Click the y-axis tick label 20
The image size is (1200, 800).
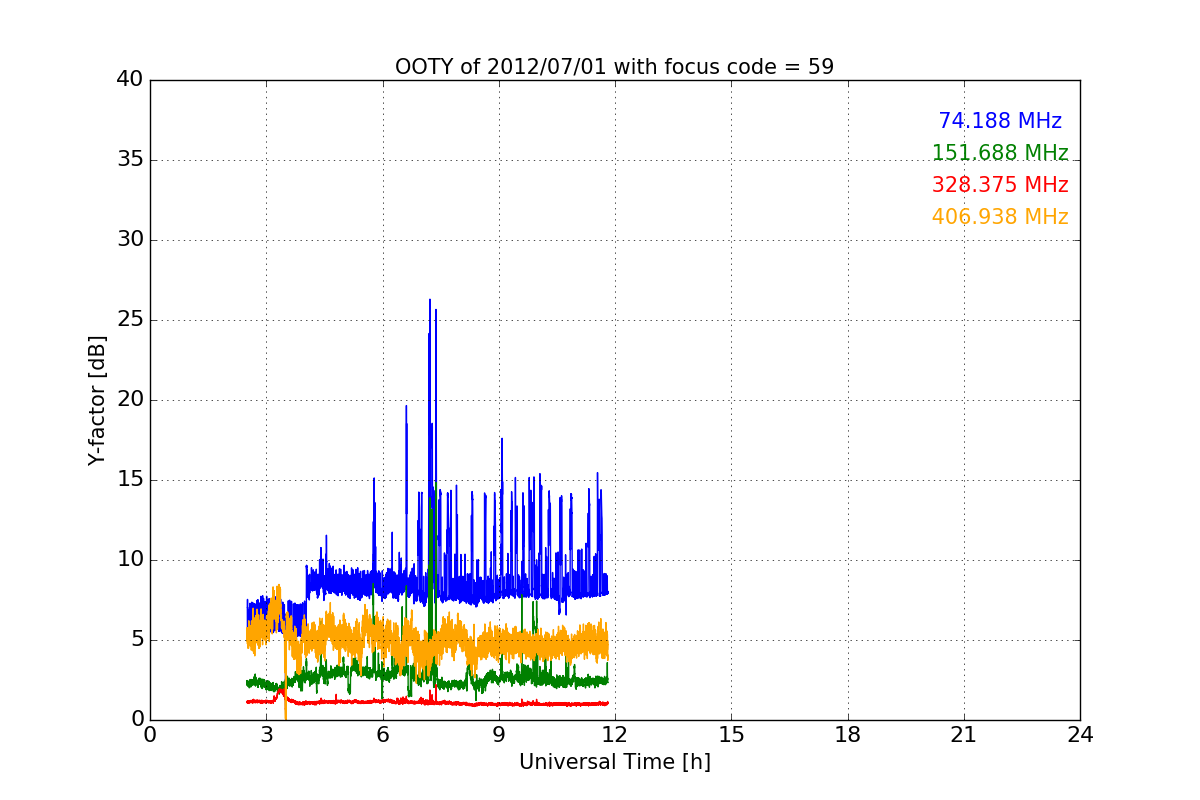pos(130,400)
